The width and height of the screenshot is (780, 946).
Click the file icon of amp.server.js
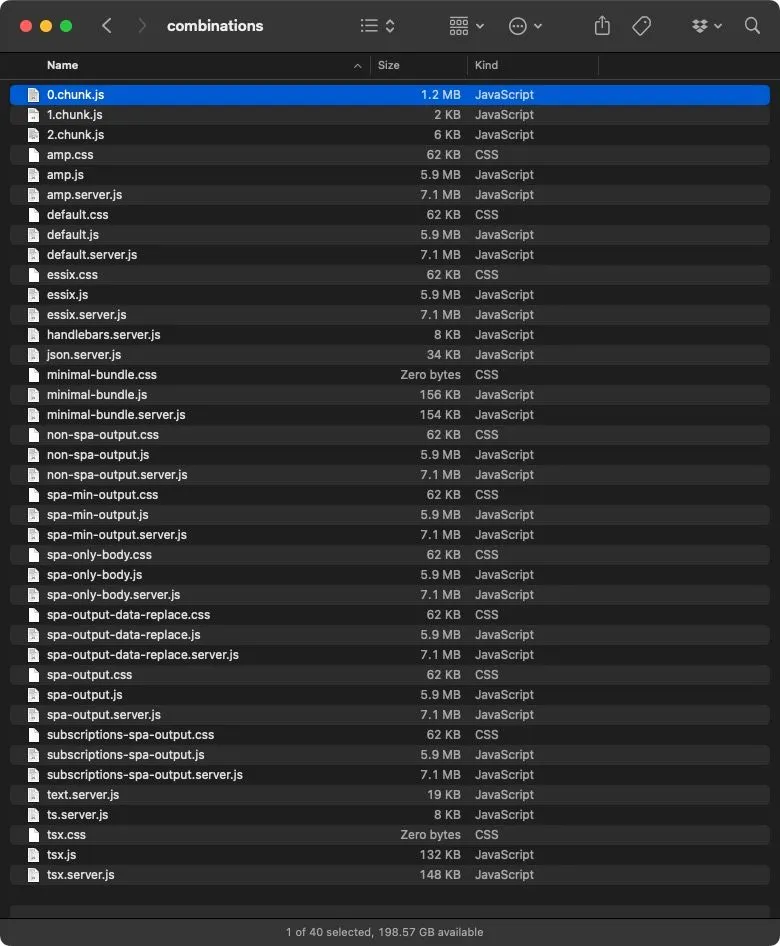tap(34, 195)
